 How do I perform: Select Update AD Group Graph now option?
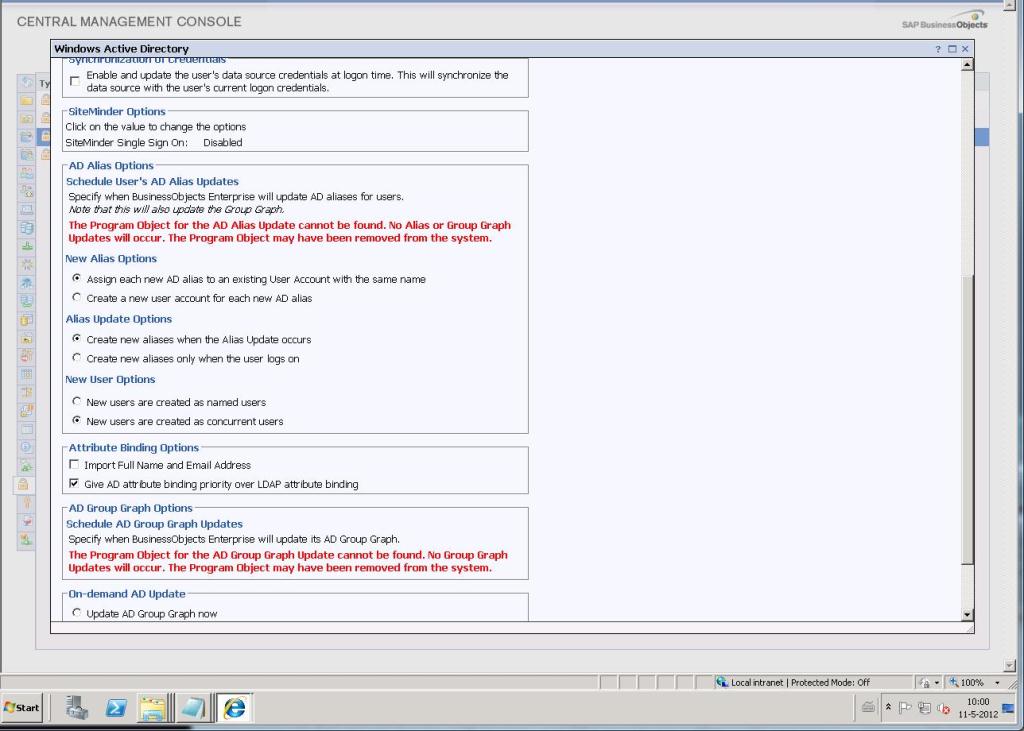pyautogui.click(x=76, y=613)
